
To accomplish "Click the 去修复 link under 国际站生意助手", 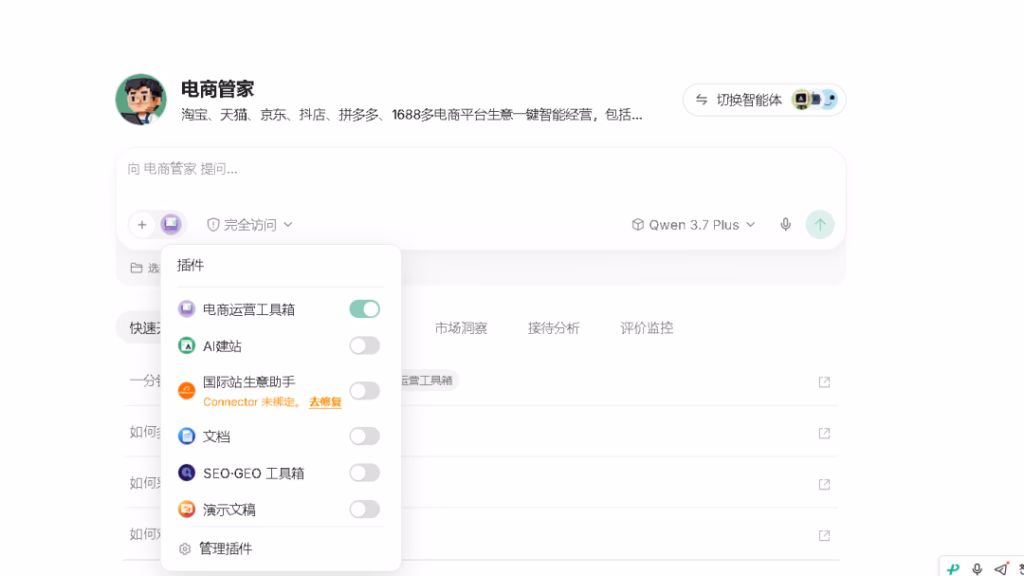I will click(x=325, y=402).
